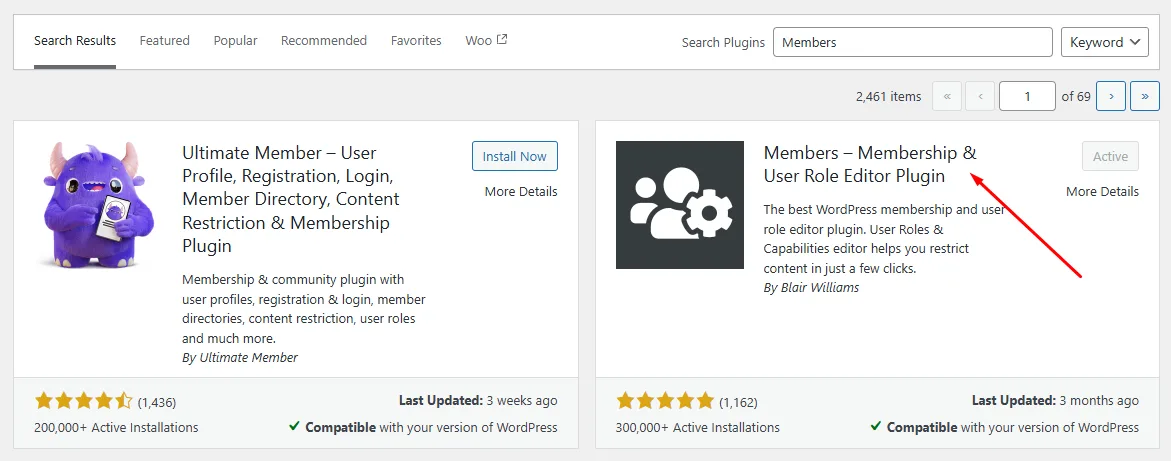Click the '200,000+ Active Installations' text
Screen dimensions: 1171x461
117,428
